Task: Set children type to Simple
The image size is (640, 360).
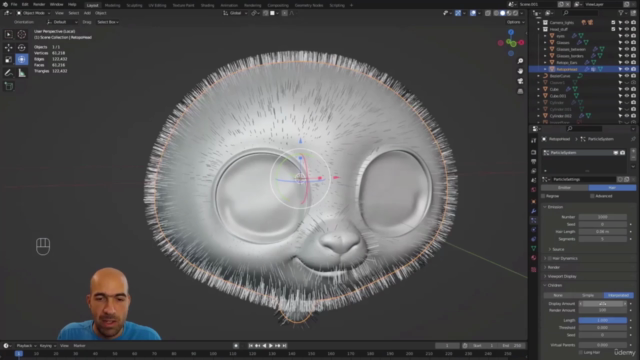Action: [588, 295]
